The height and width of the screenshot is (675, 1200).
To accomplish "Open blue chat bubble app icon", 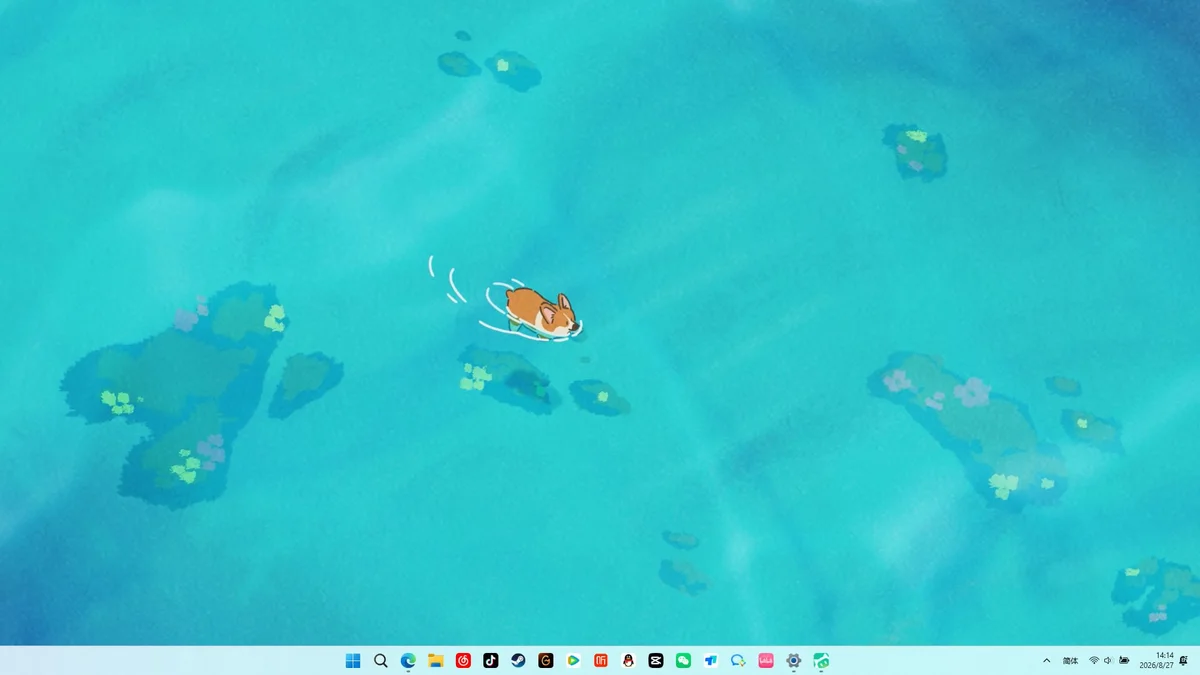I will (738, 660).
